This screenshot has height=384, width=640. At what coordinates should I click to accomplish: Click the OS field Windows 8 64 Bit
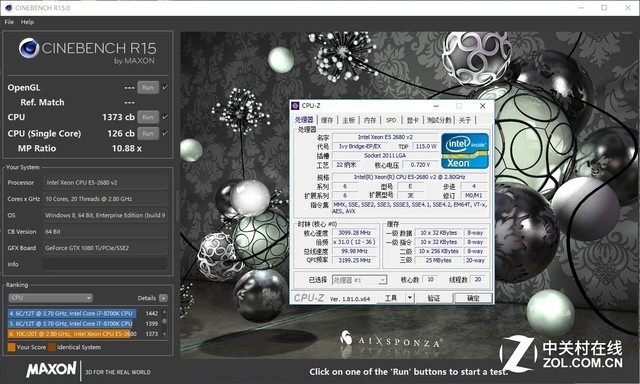pos(105,215)
